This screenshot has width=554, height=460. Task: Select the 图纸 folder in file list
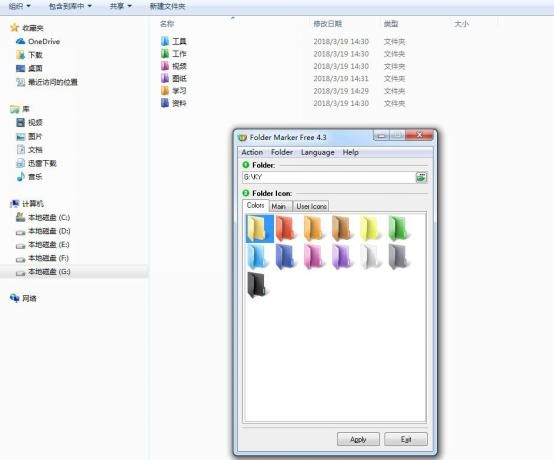tap(173, 78)
